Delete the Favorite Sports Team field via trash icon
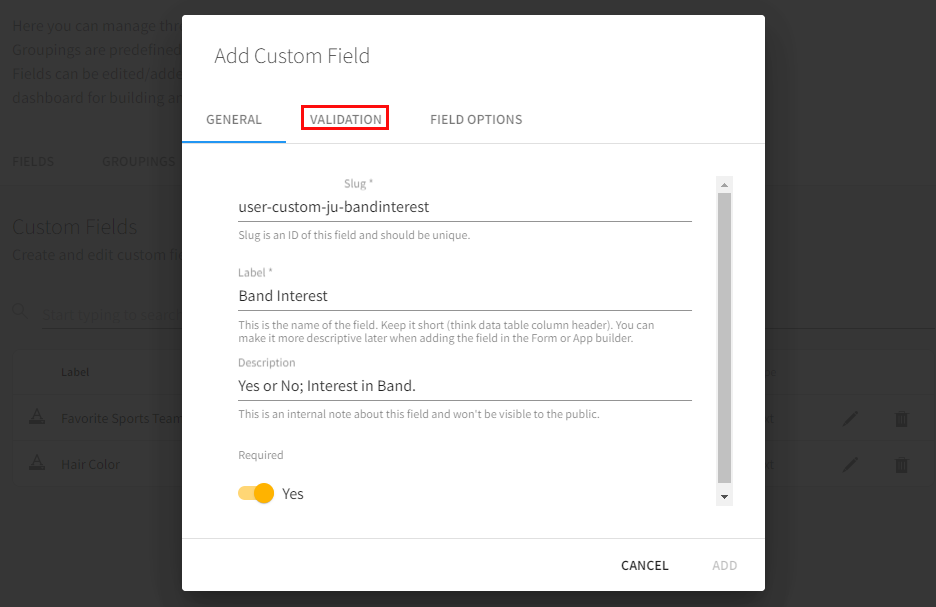The width and height of the screenshot is (936, 607). [x=901, y=419]
